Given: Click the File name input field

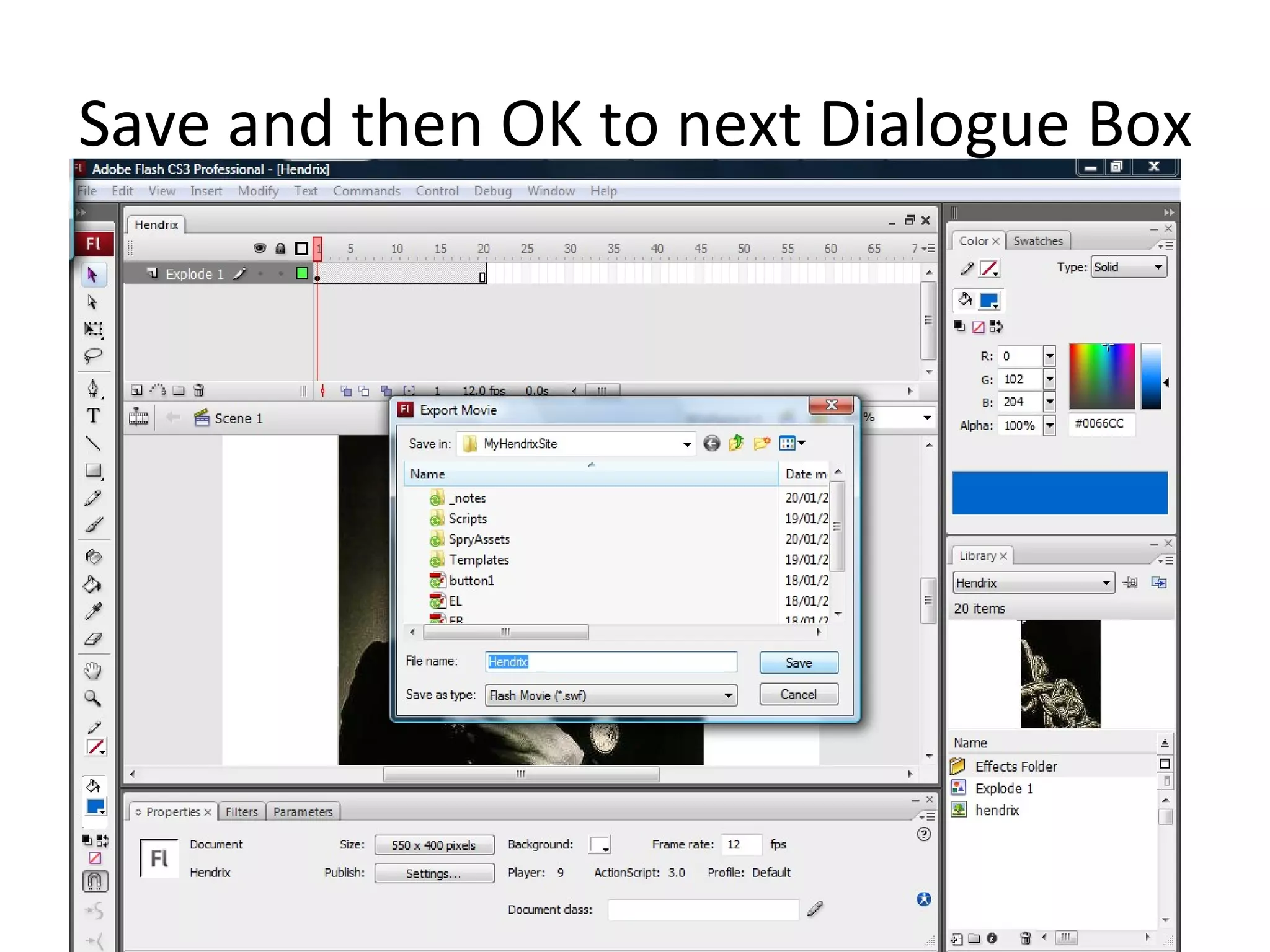Looking at the screenshot, I should (x=611, y=662).
